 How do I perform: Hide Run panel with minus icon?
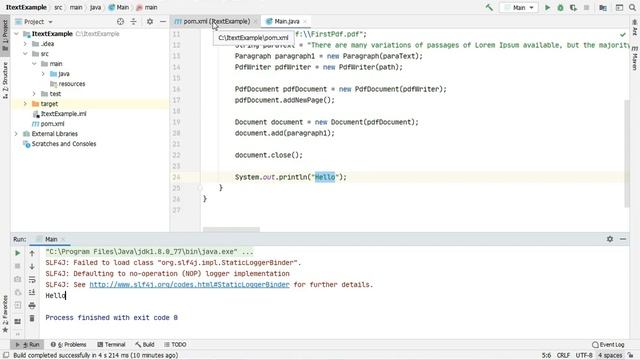[x=623, y=239]
